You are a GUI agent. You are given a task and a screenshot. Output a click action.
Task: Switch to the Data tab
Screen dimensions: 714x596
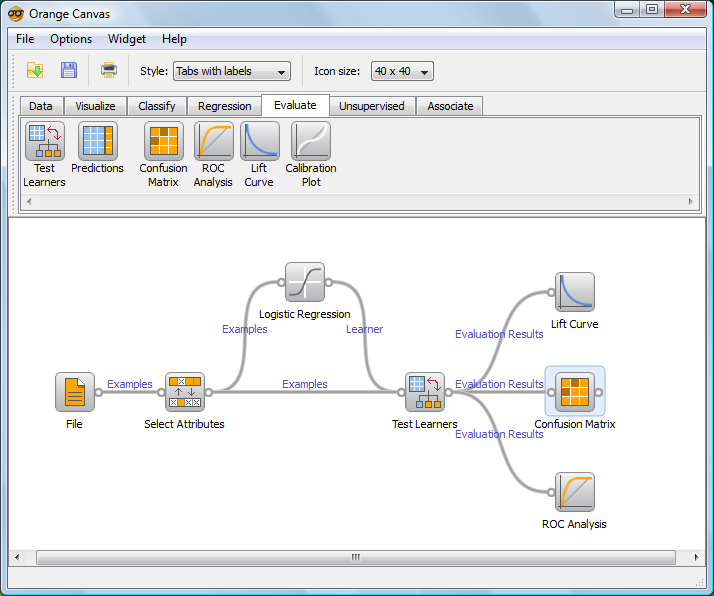(x=41, y=106)
